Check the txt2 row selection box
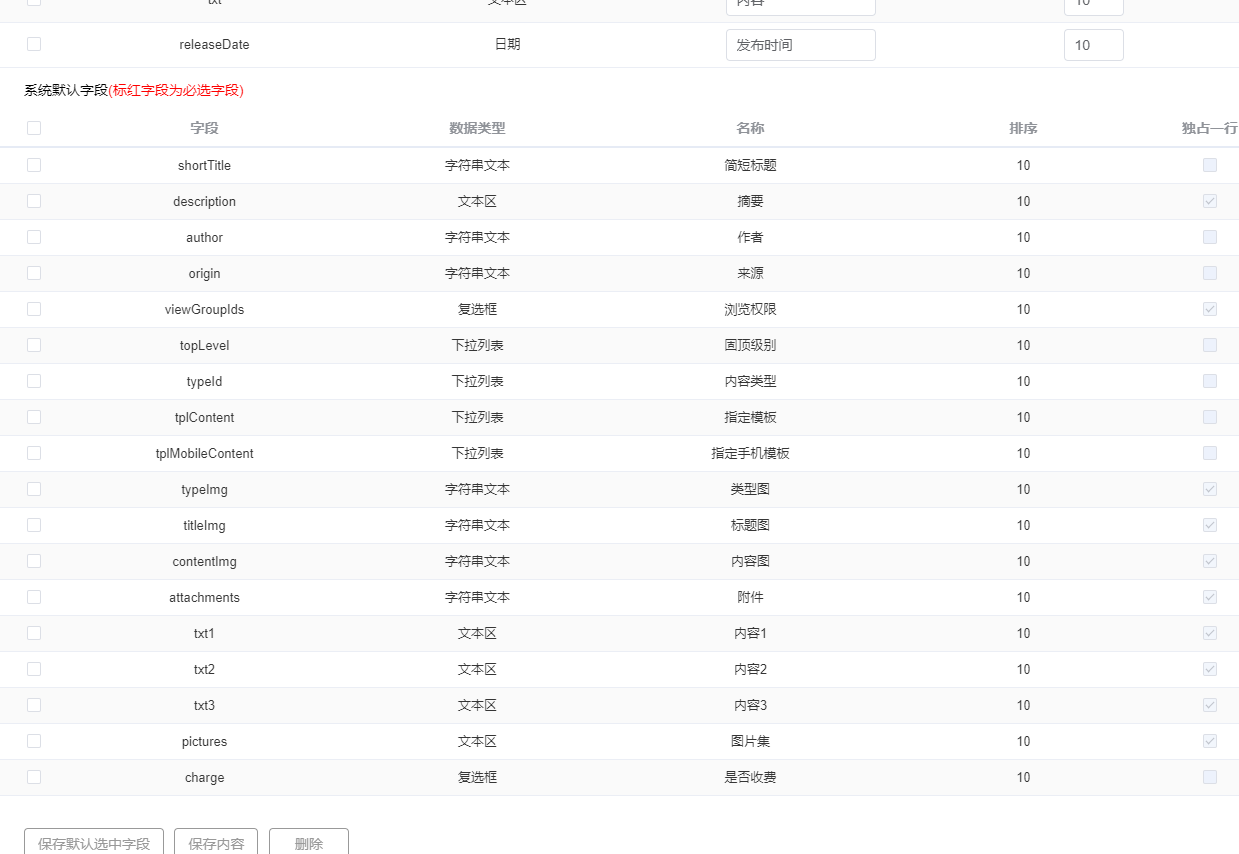 (x=34, y=669)
